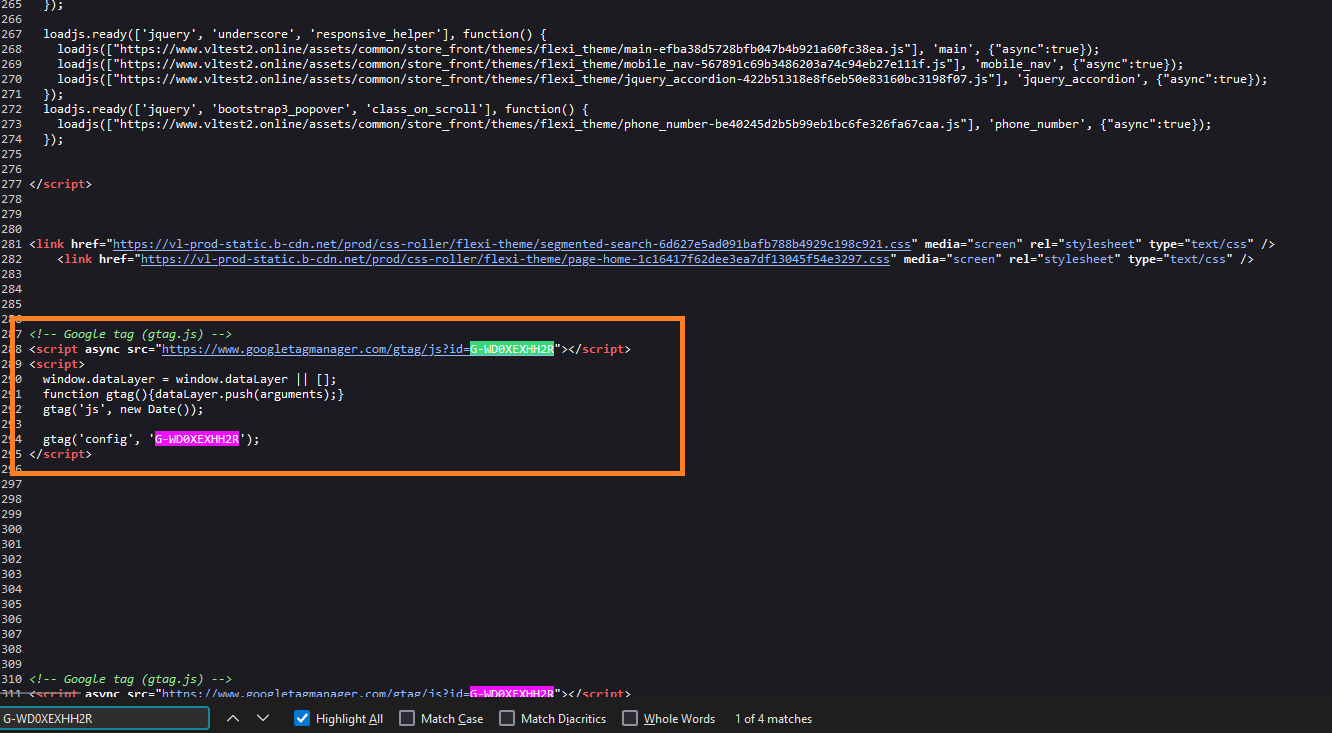Place cursor on the window.dataLayer line
Viewport: 1332px width, 733px height.
coord(190,379)
